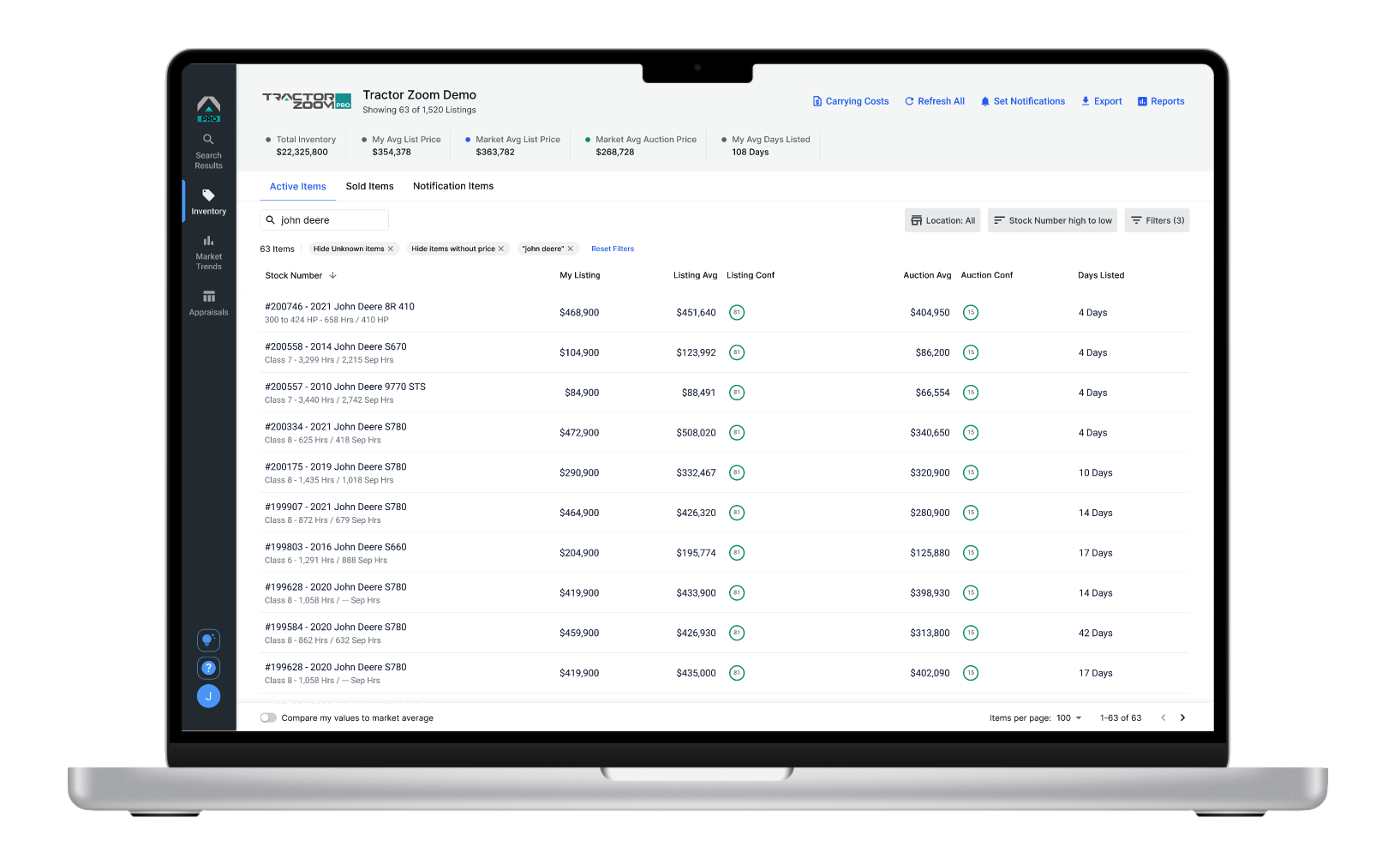The width and height of the screenshot is (1400, 865).
Task: Click Refresh All
Action: tap(934, 101)
